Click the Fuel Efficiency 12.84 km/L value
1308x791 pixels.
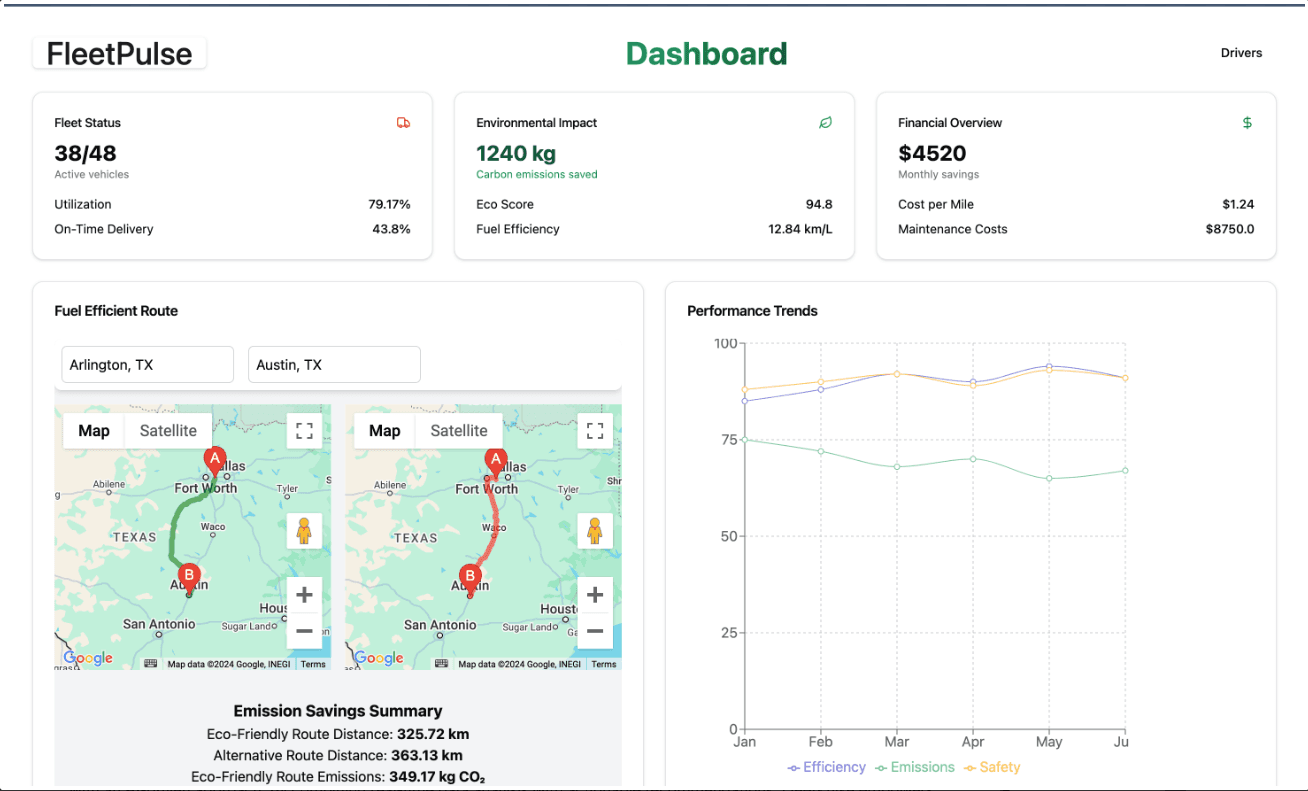tap(800, 229)
